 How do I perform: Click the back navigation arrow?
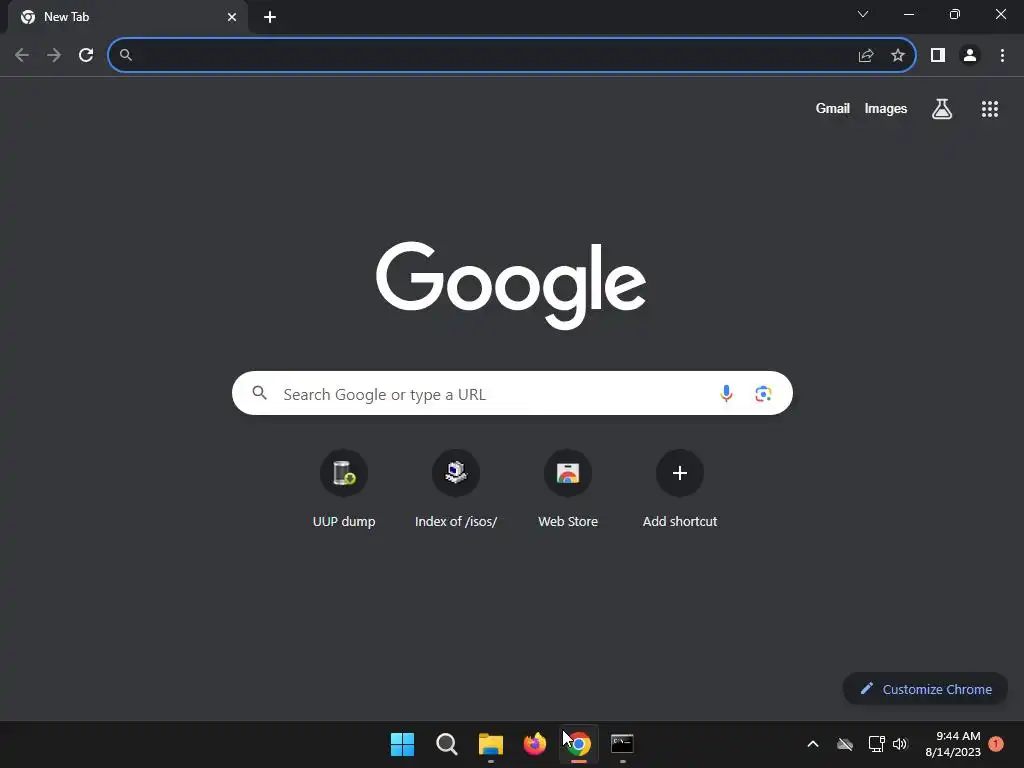pos(22,55)
